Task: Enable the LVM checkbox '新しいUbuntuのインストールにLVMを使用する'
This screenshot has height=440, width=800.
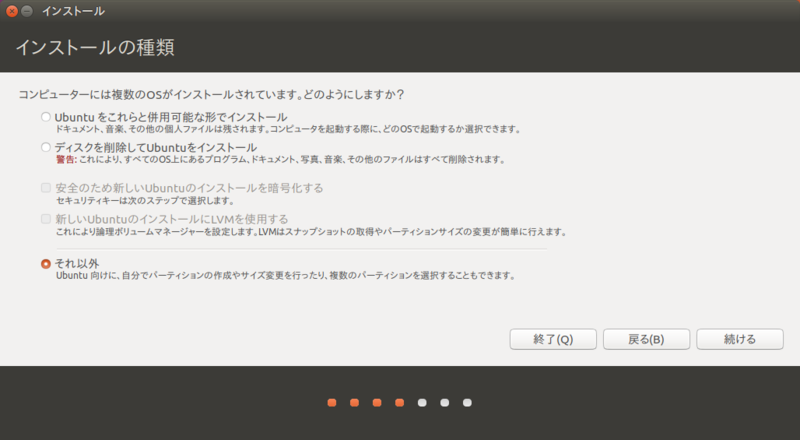Action: [x=46, y=219]
